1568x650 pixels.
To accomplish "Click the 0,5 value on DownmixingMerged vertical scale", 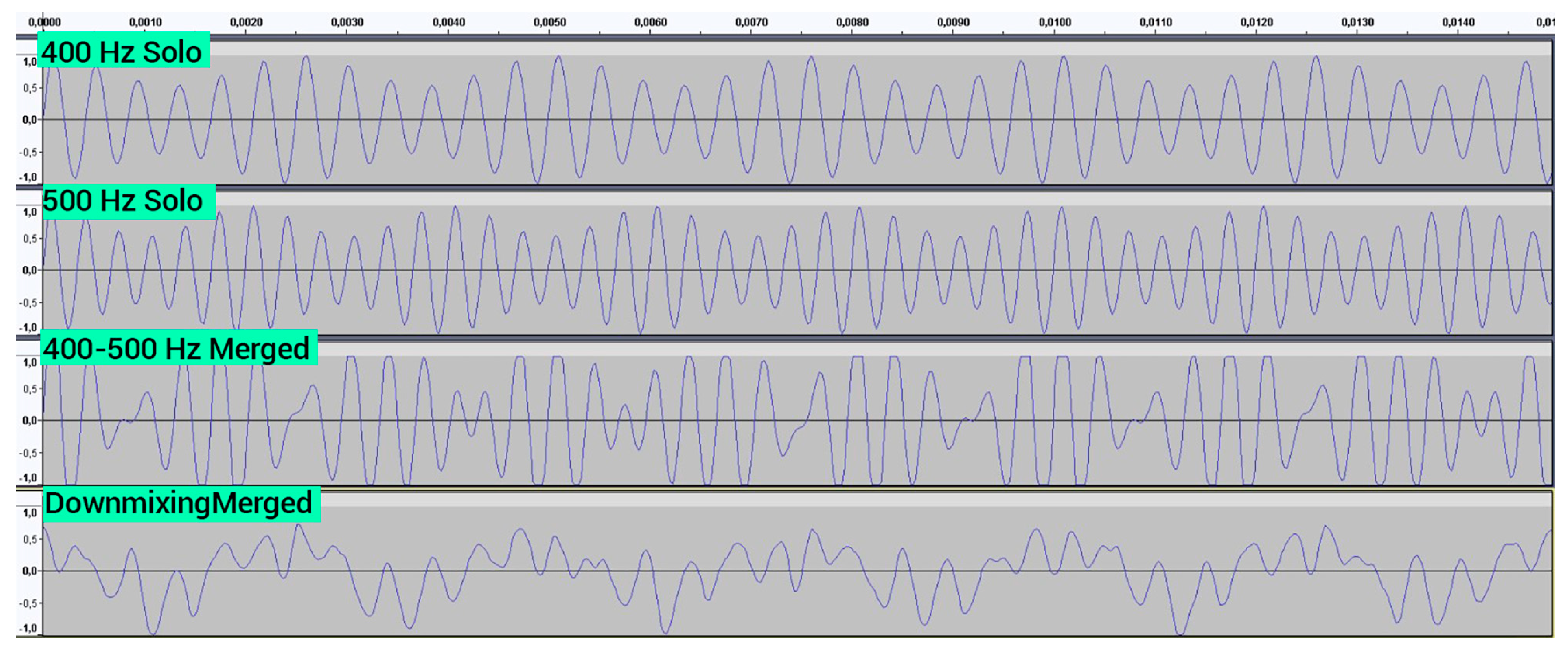I will tap(30, 539).
